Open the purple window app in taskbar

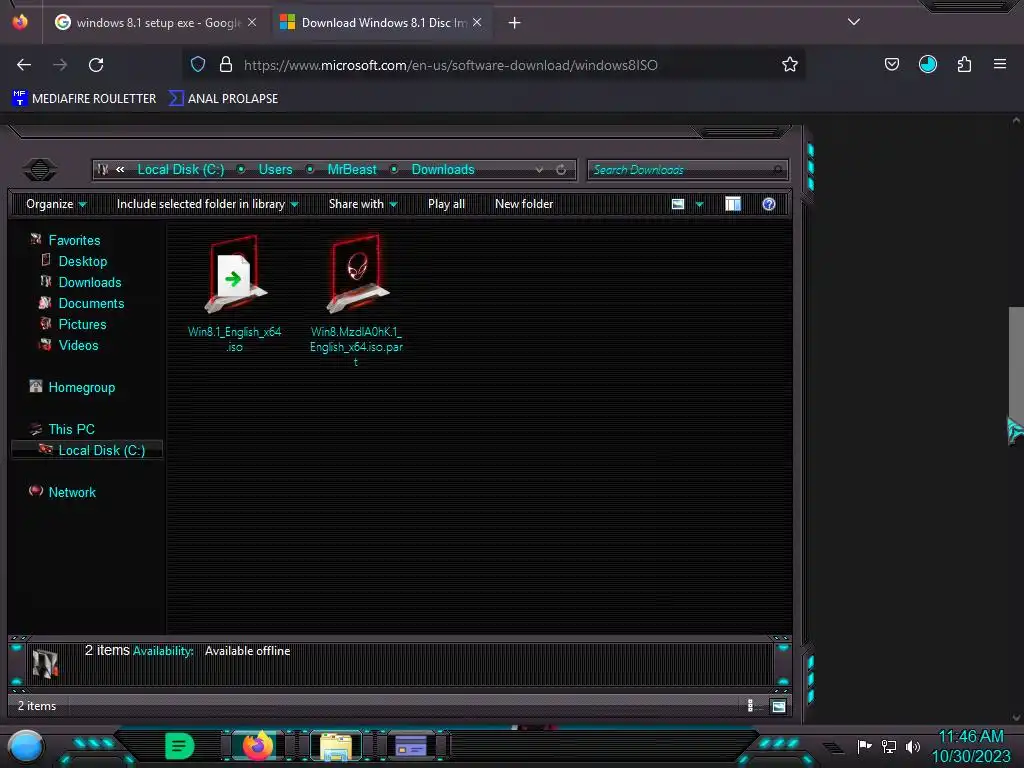[x=411, y=746]
